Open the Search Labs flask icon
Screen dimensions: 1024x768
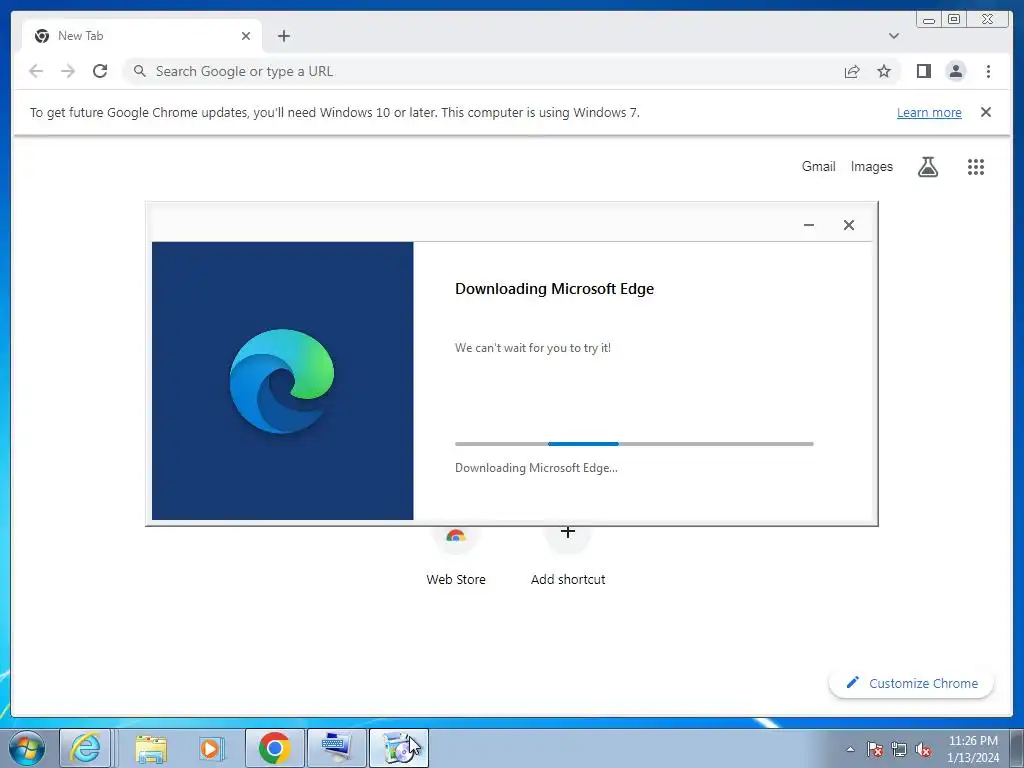click(928, 167)
